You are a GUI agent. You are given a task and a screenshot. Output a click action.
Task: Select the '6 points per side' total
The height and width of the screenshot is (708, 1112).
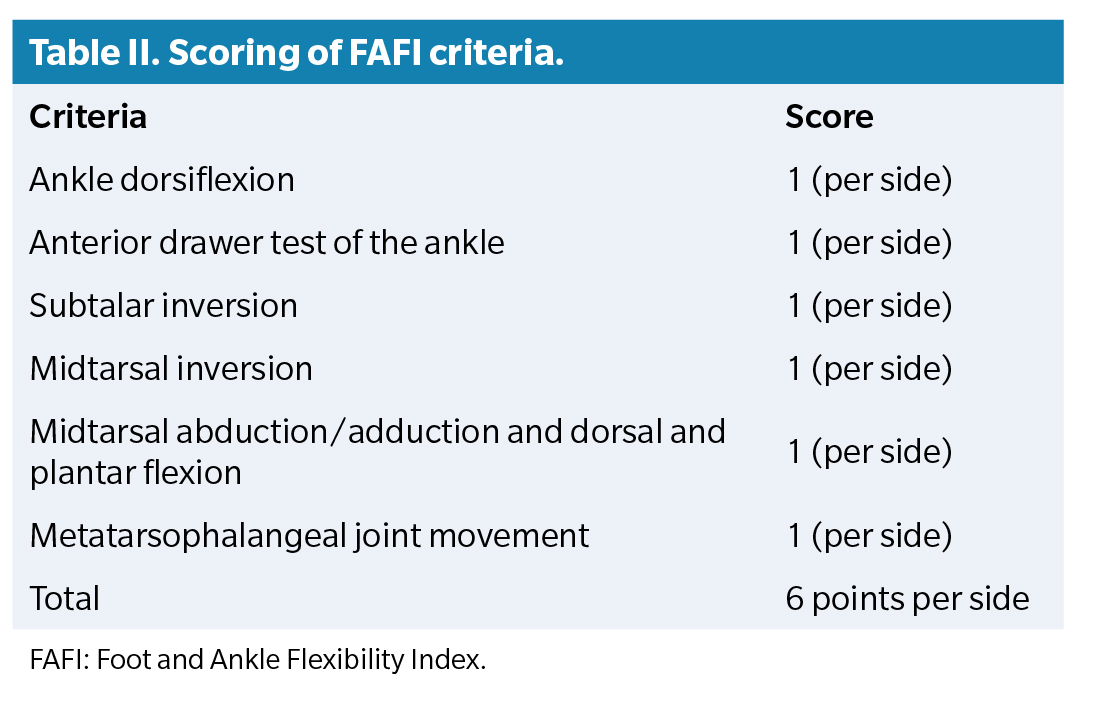coord(907,598)
